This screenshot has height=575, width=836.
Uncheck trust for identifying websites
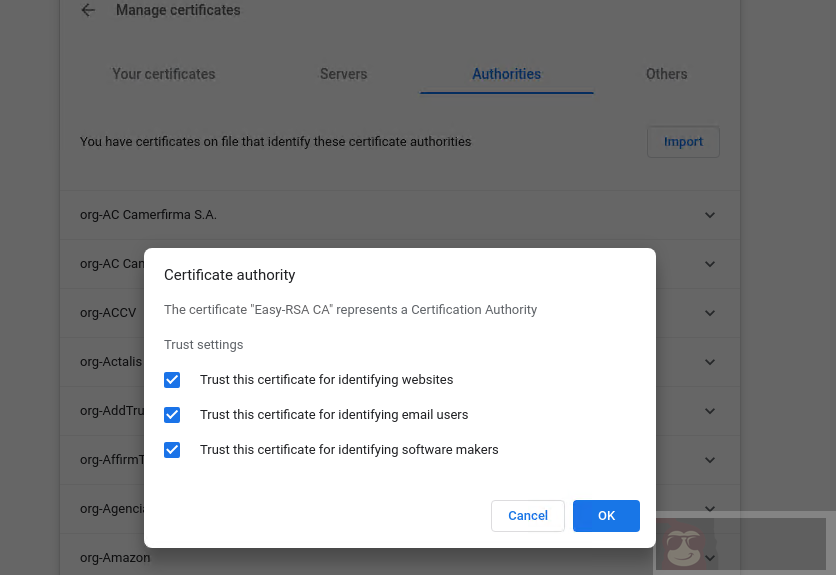(172, 380)
